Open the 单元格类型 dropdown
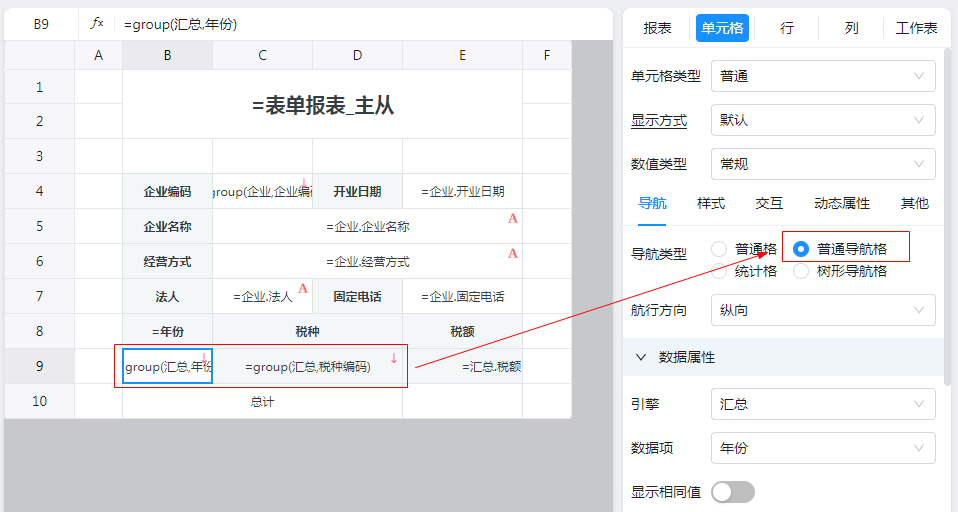 pos(823,77)
